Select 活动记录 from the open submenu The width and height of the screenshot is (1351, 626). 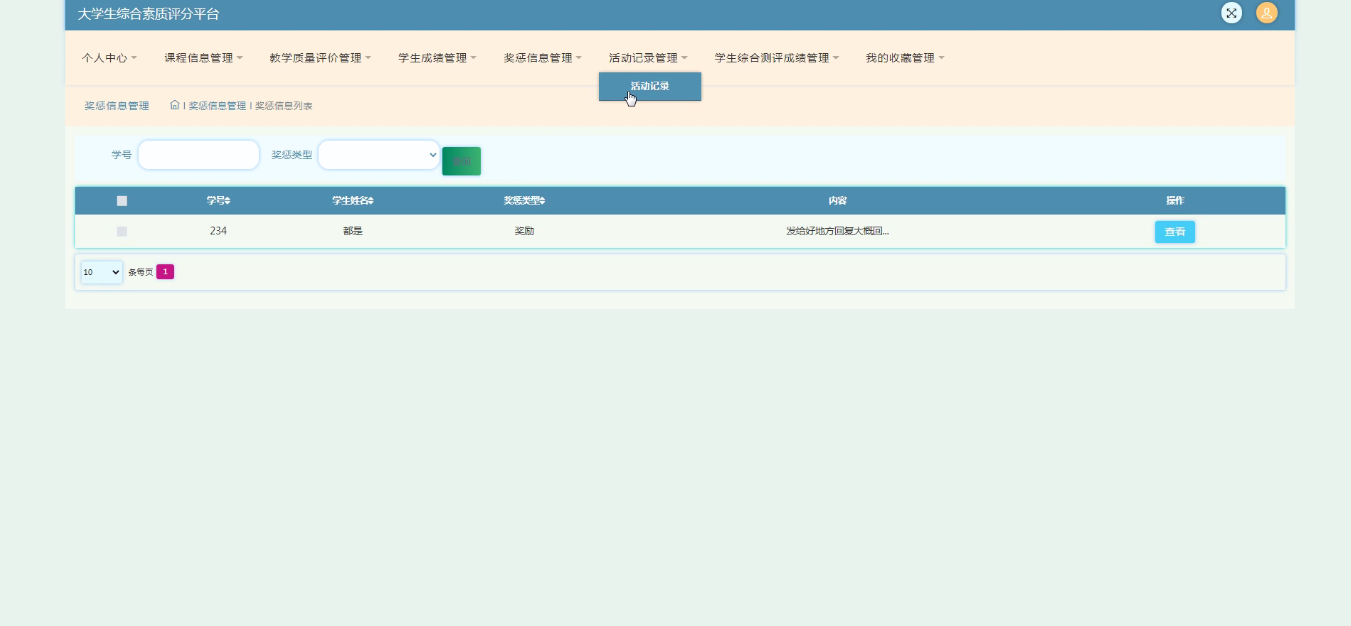click(x=650, y=87)
